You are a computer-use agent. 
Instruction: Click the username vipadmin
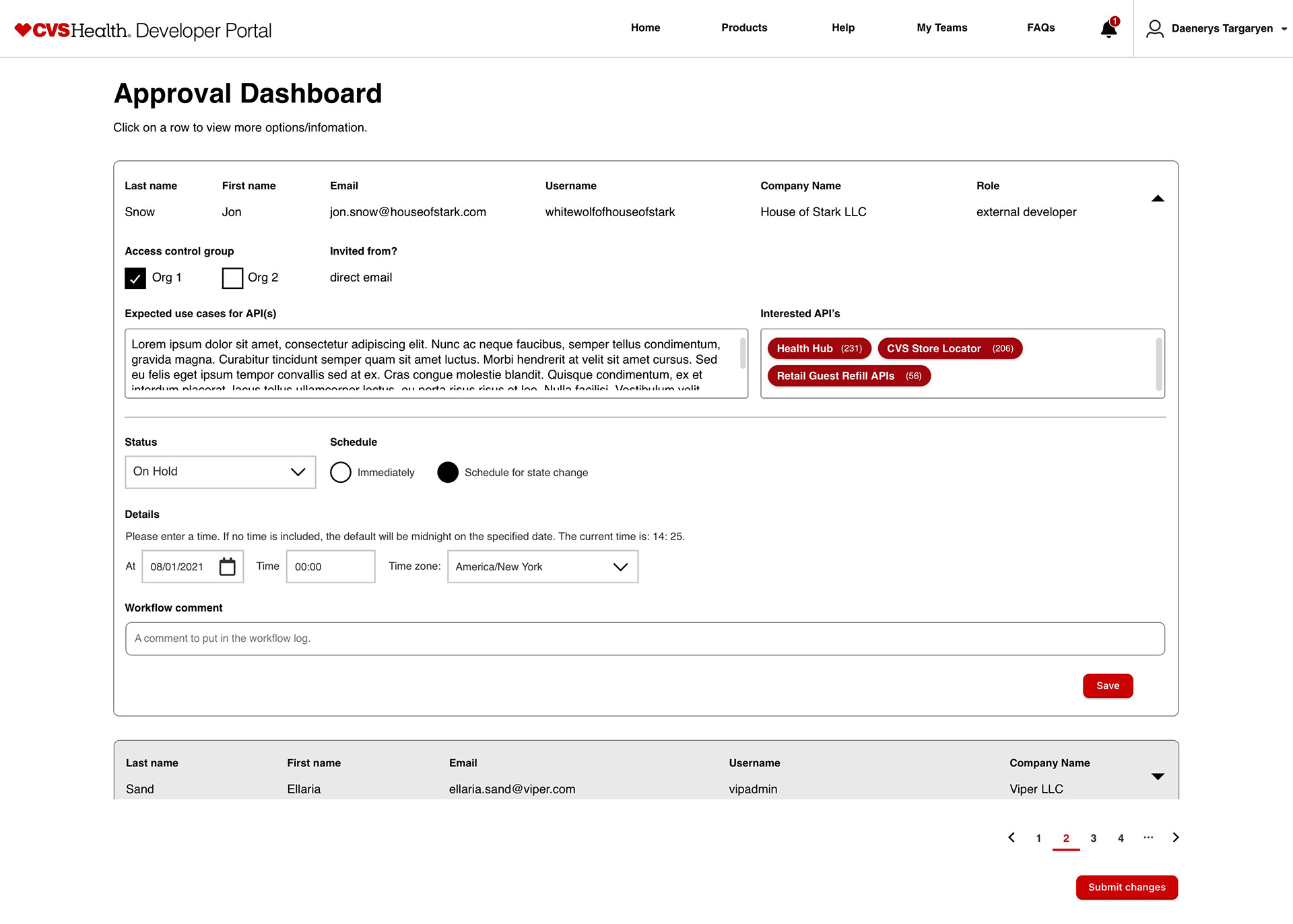coord(753,789)
